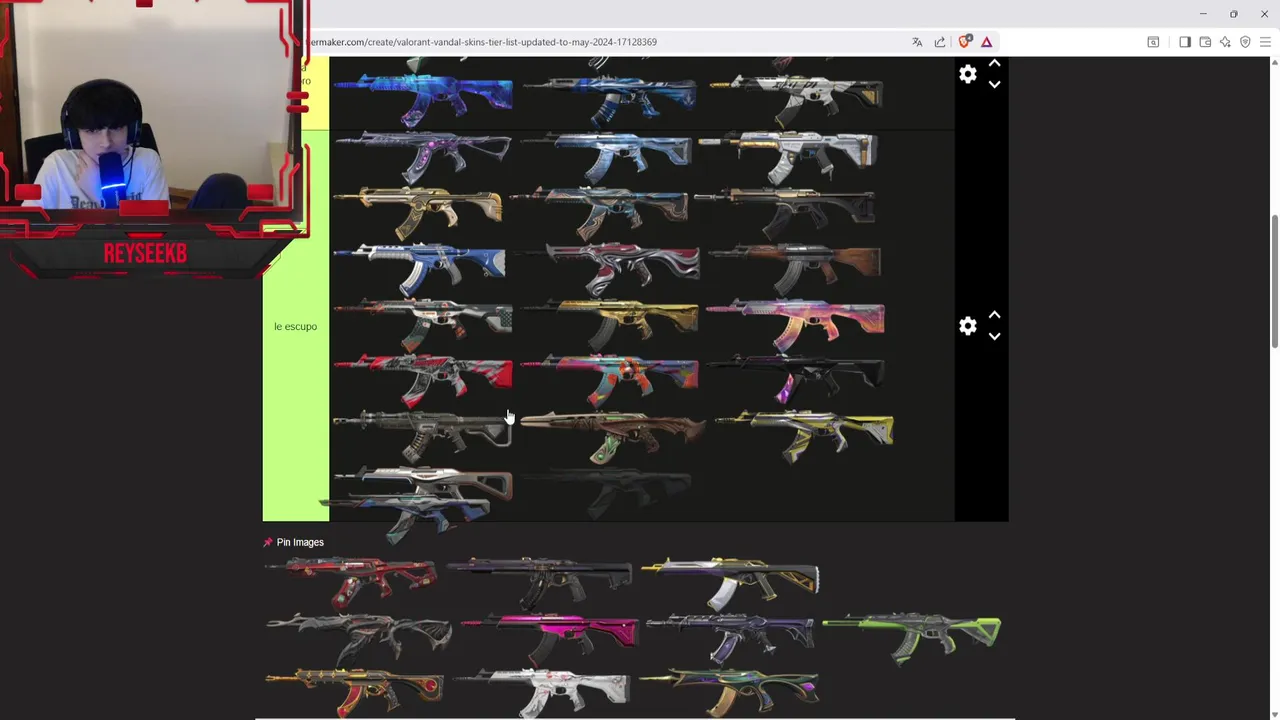Open settings gear for the yellow top tier
The width and height of the screenshot is (1280, 720).
pos(967,74)
